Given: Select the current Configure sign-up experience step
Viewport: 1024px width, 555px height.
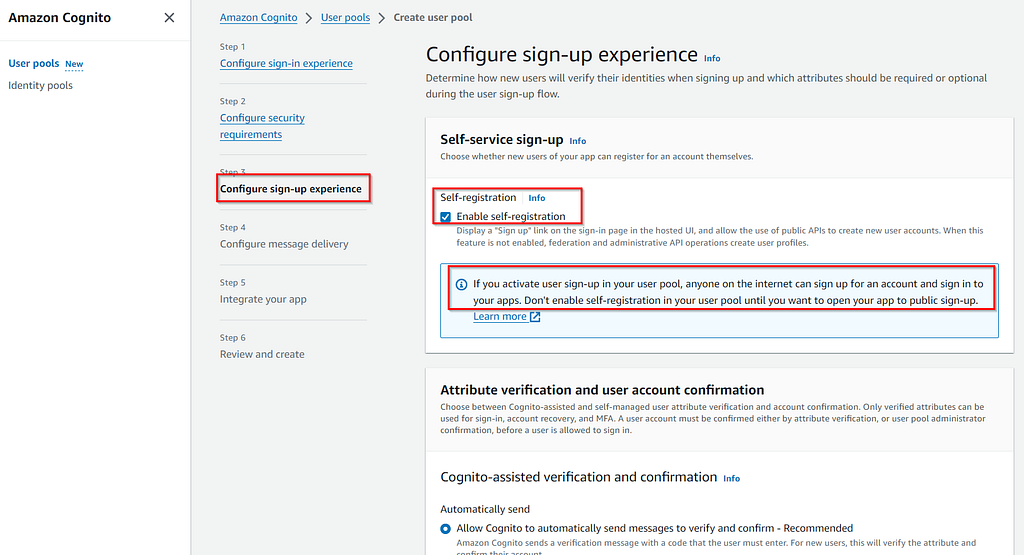Looking at the screenshot, I should (x=291, y=189).
